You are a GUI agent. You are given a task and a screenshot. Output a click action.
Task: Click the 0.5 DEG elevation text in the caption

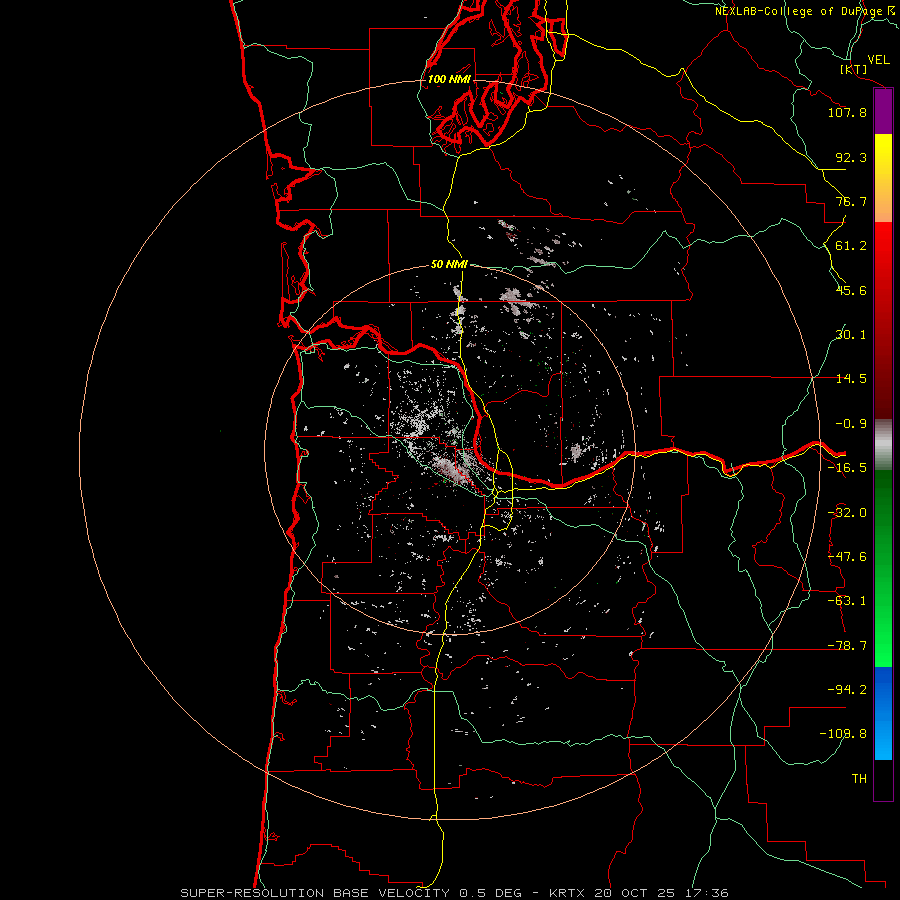coord(490,893)
